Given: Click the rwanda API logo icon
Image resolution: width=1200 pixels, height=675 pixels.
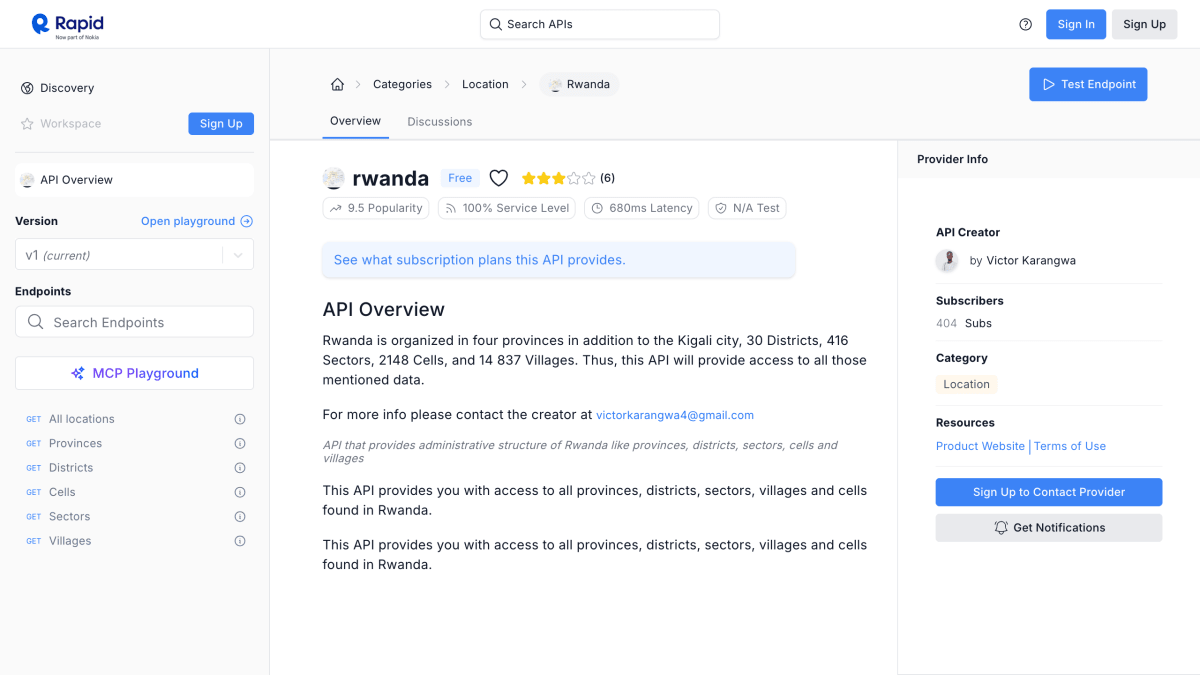Looking at the screenshot, I should click(x=334, y=178).
